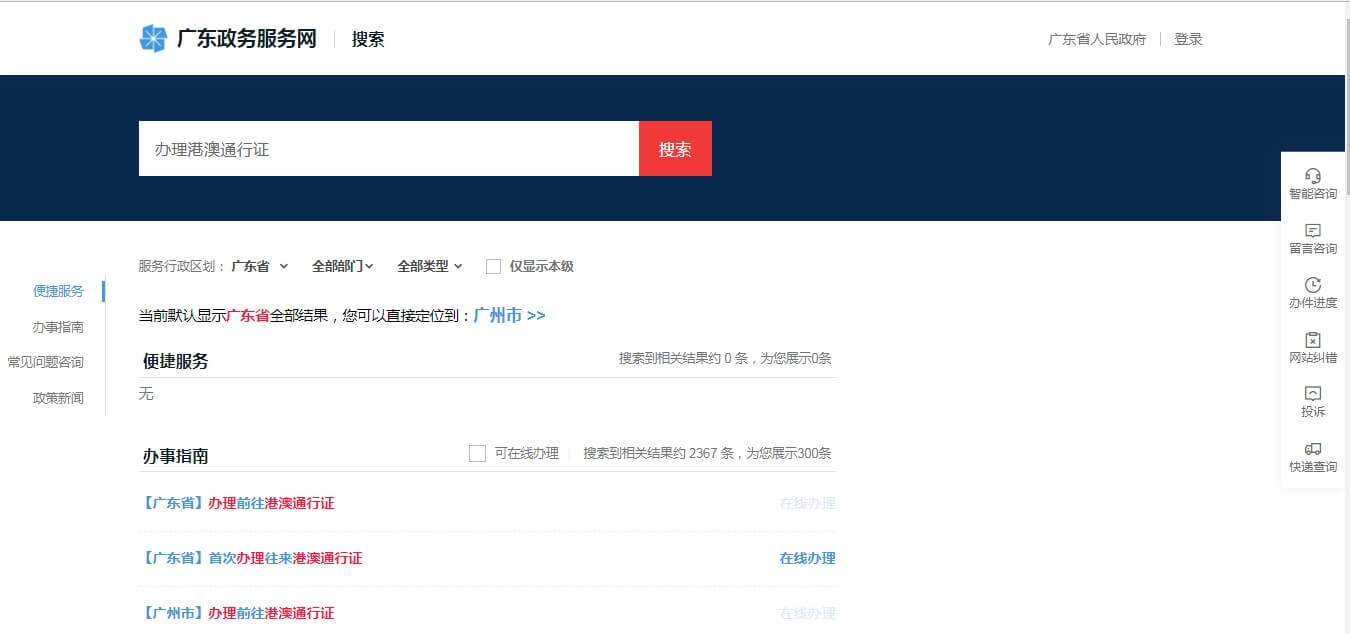The height and width of the screenshot is (634, 1350).
Task: Check the 可在线办理 filter option
Action: (x=478, y=453)
